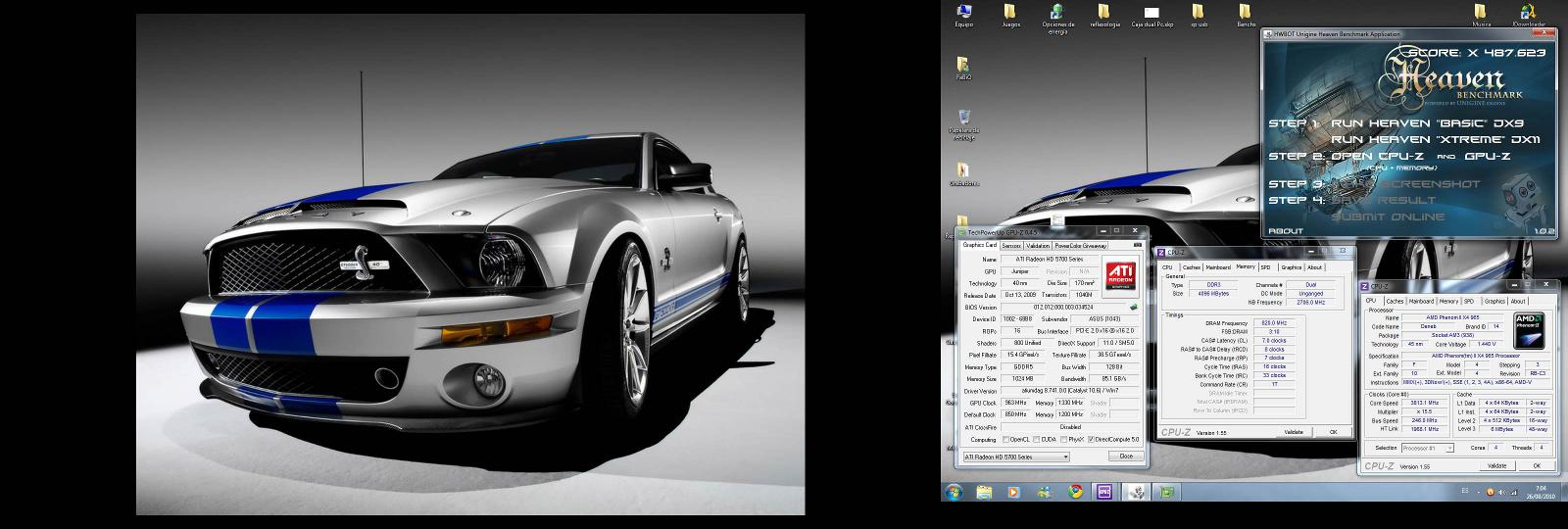Enable the CUDA checkbox in GPU-Z
Screen dimensions: 1568x529
(1037, 439)
